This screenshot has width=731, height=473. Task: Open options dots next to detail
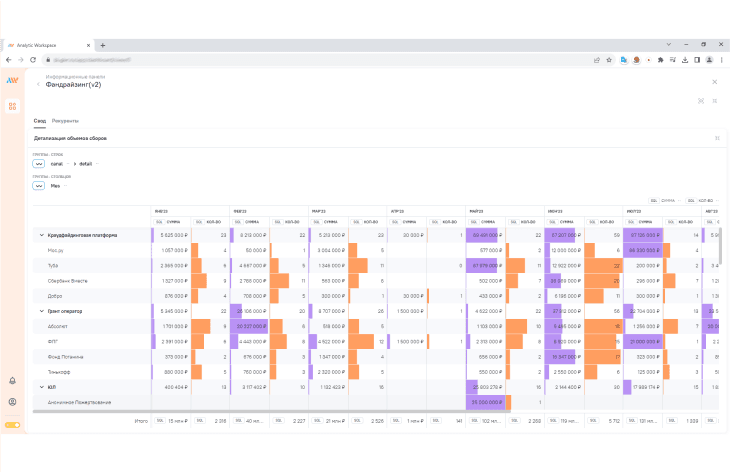click(x=97, y=164)
